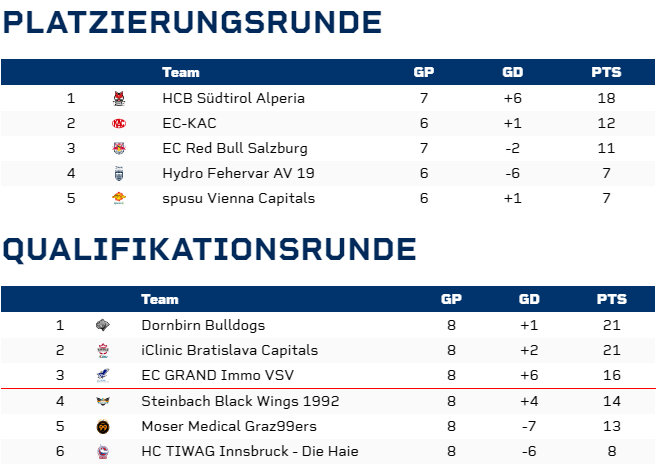Screen dimensions: 660x473
Task: Open HCB Südtirol Alperia team name link
Action: pyautogui.click(x=233, y=98)
